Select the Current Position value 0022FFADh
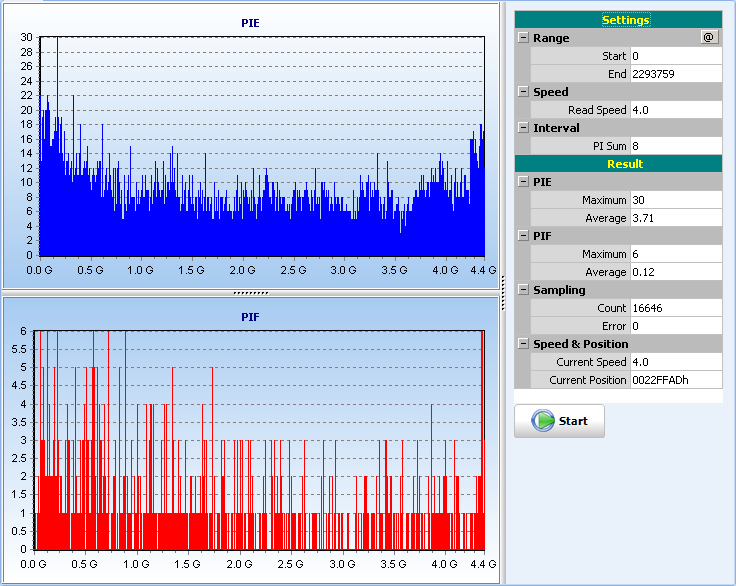This screenshot has width=736, height=586. 675,380
